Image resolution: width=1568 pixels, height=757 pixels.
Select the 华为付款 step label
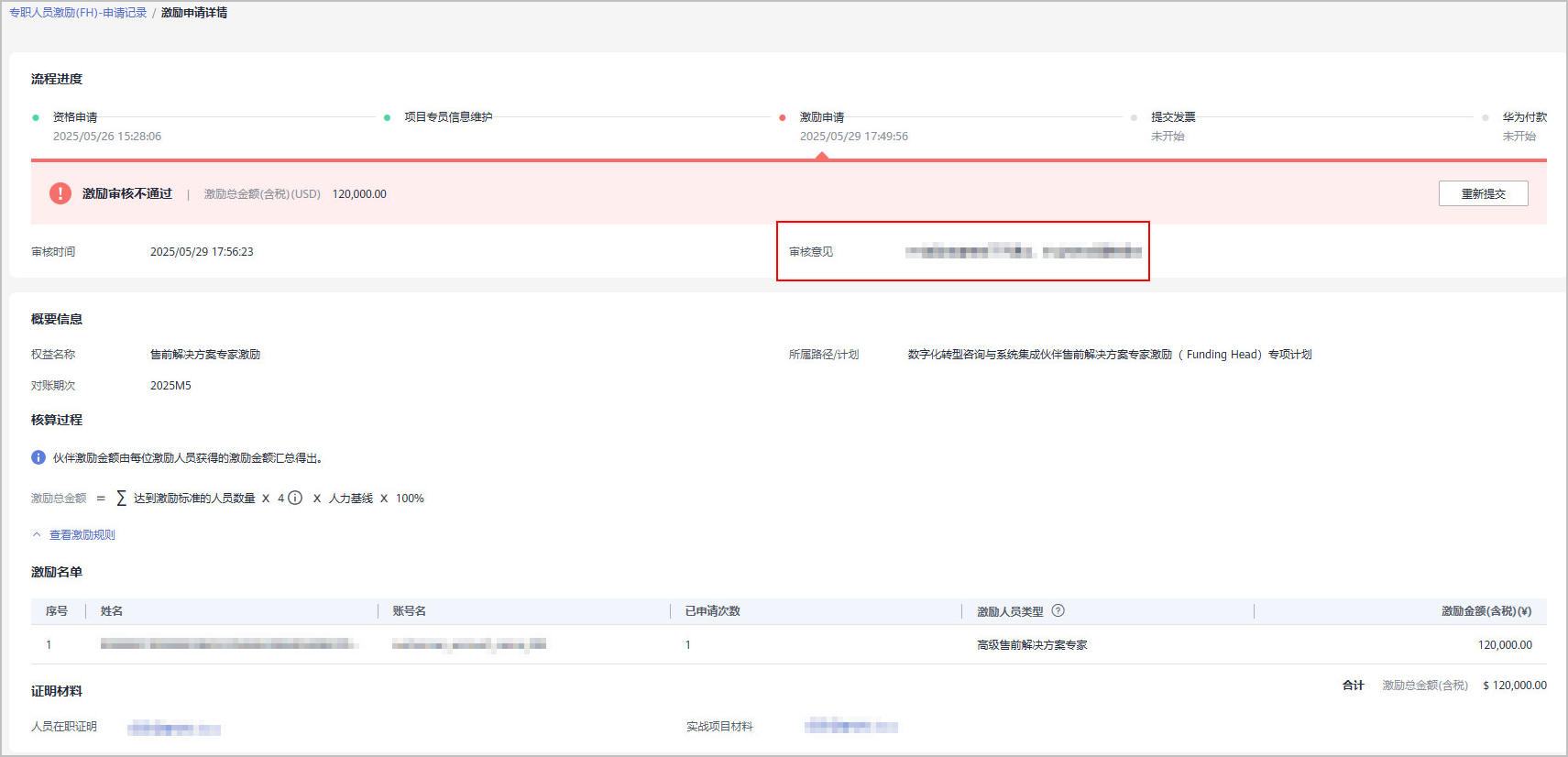click(1524, 117)
